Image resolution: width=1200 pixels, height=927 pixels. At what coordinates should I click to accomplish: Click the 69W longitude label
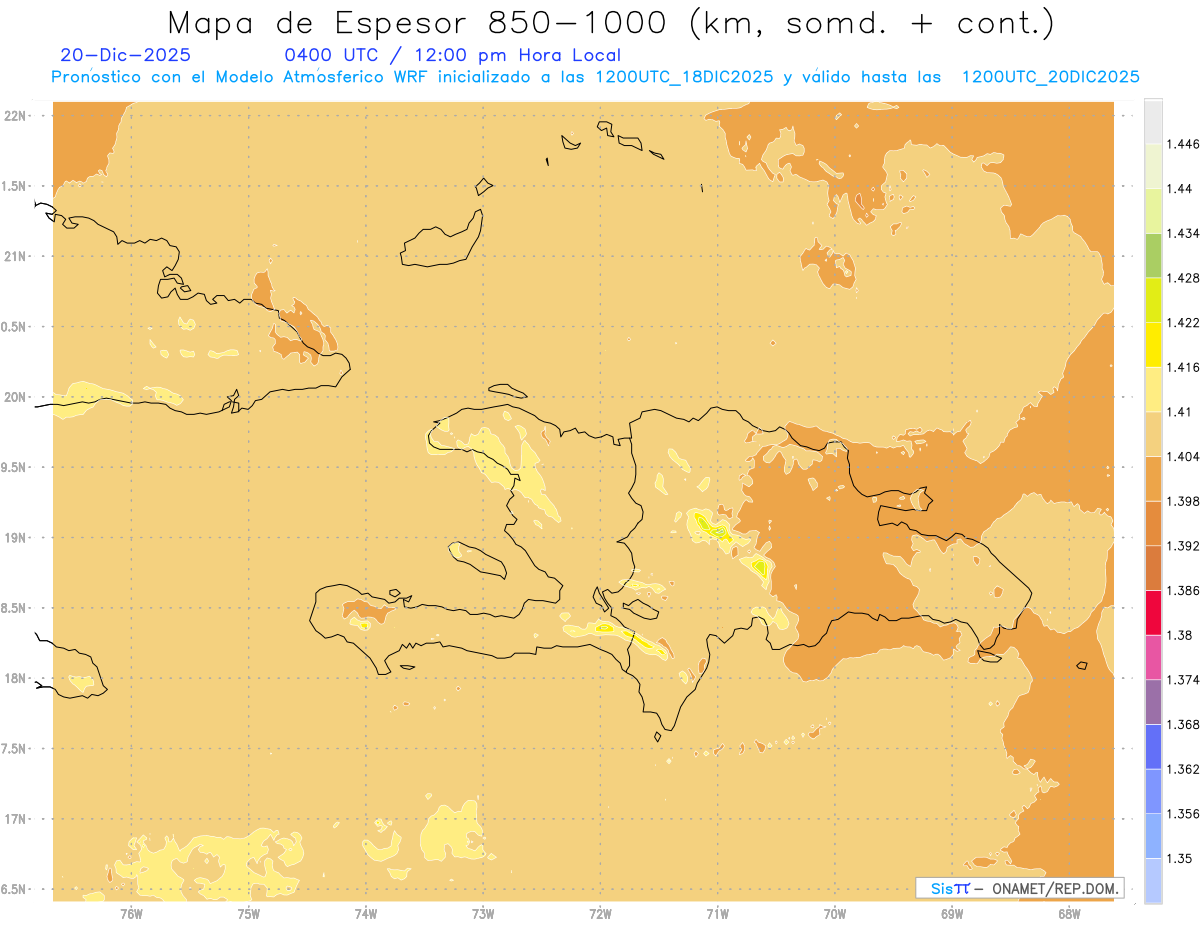pos(952,914)
